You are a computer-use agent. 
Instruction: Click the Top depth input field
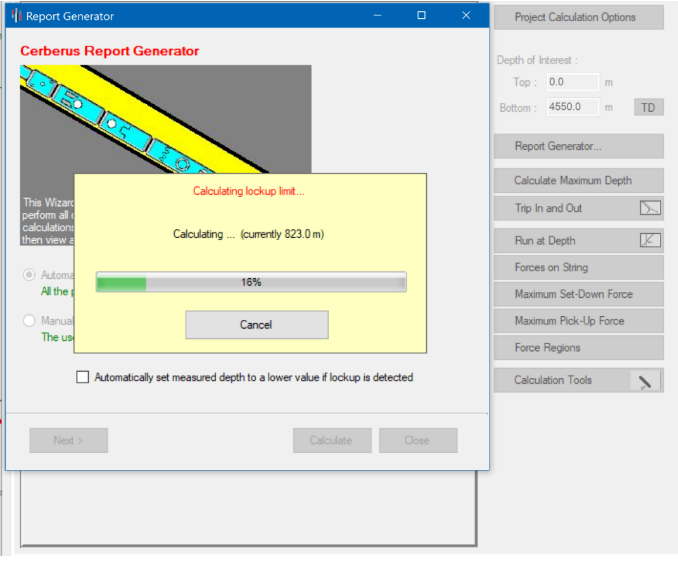572,82
